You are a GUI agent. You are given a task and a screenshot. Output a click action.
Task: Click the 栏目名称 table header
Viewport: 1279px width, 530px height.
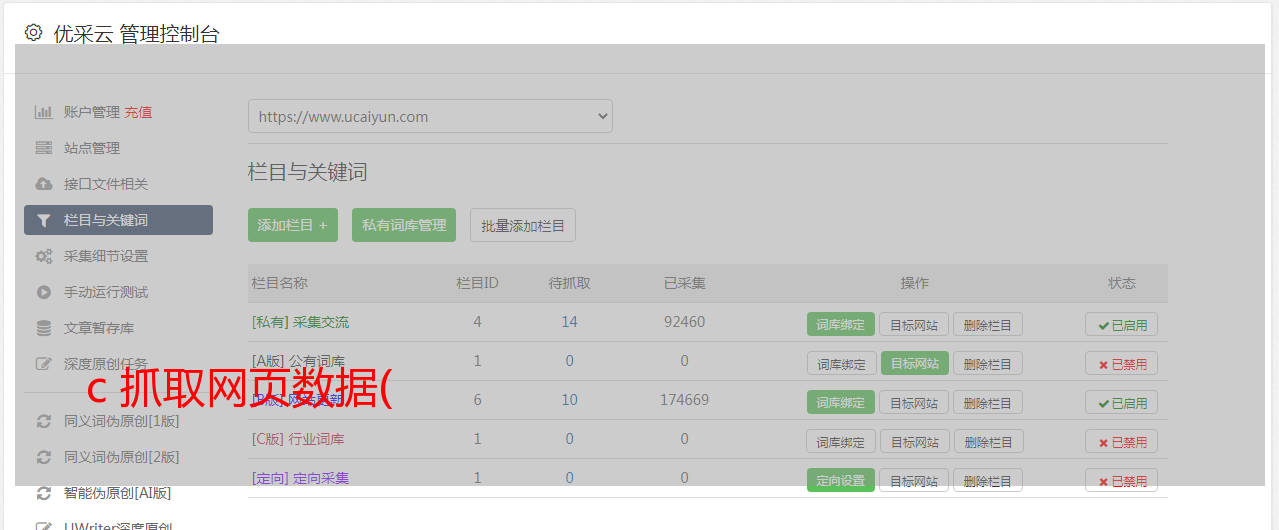(279, 283)
